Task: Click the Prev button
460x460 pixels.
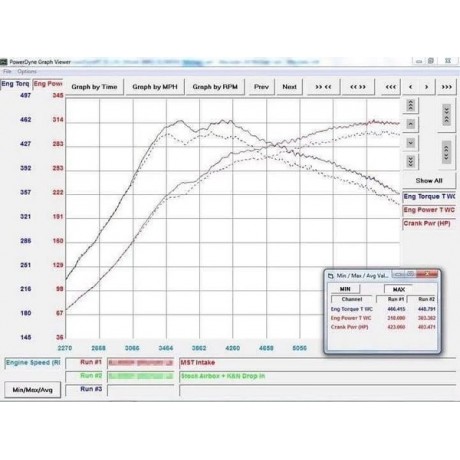Action: click(261, 87)
